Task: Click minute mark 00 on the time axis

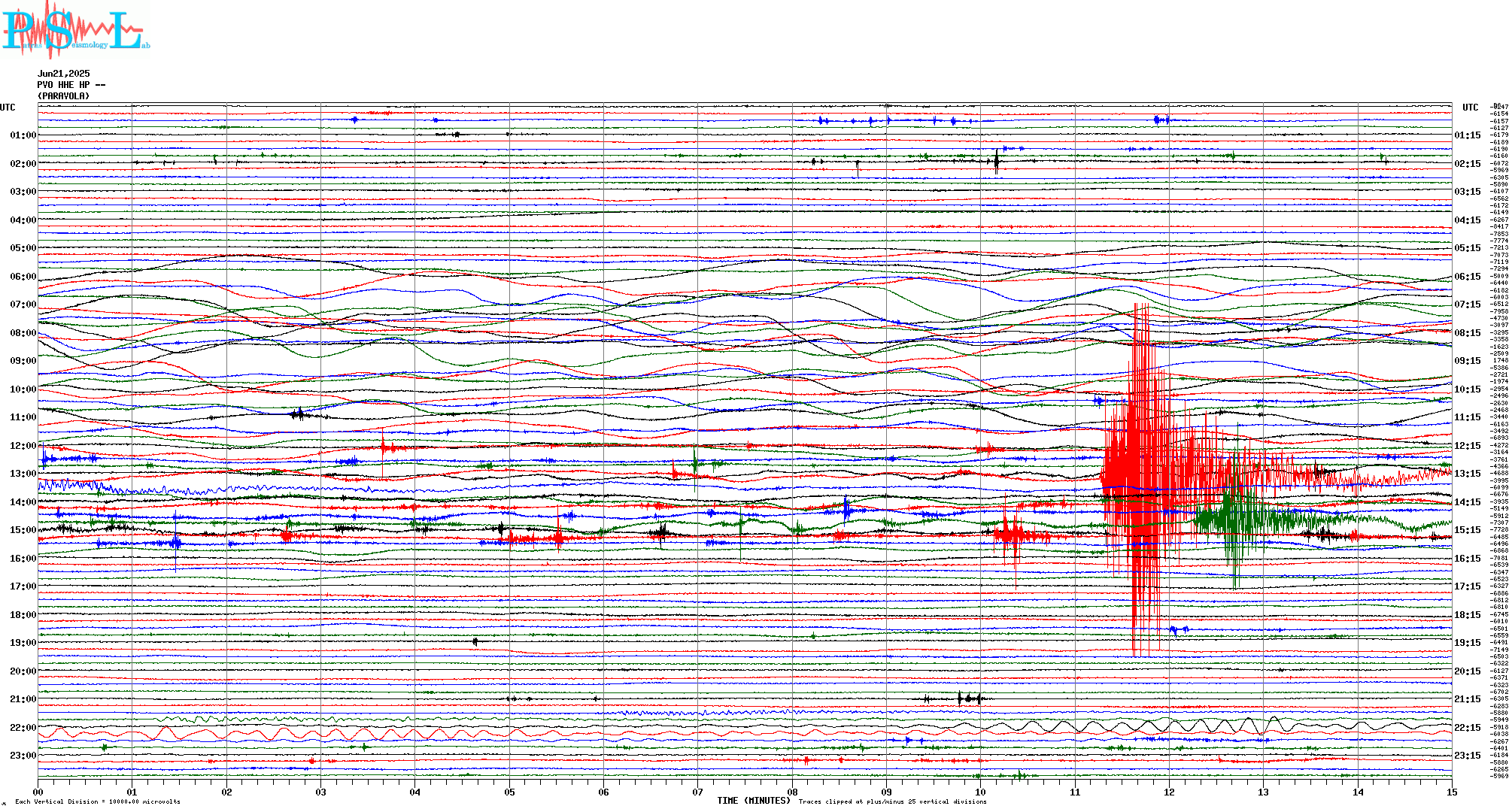Action: [38, 792]
